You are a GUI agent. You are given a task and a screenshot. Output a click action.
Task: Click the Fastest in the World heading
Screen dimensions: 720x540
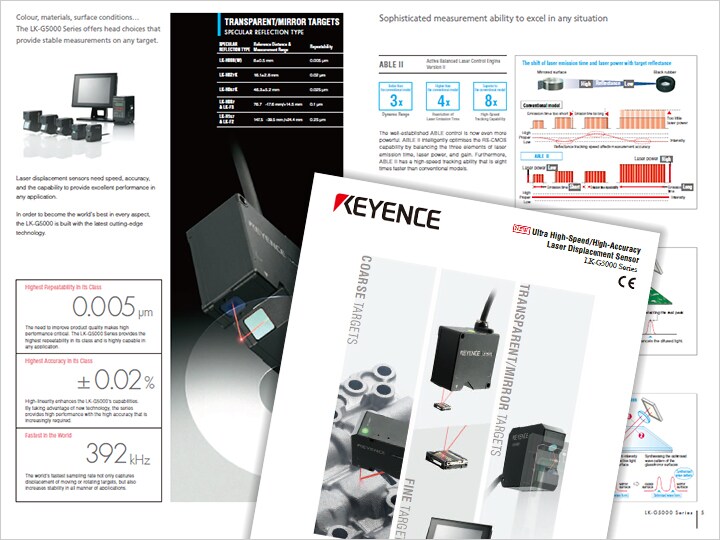pos(48,435)
